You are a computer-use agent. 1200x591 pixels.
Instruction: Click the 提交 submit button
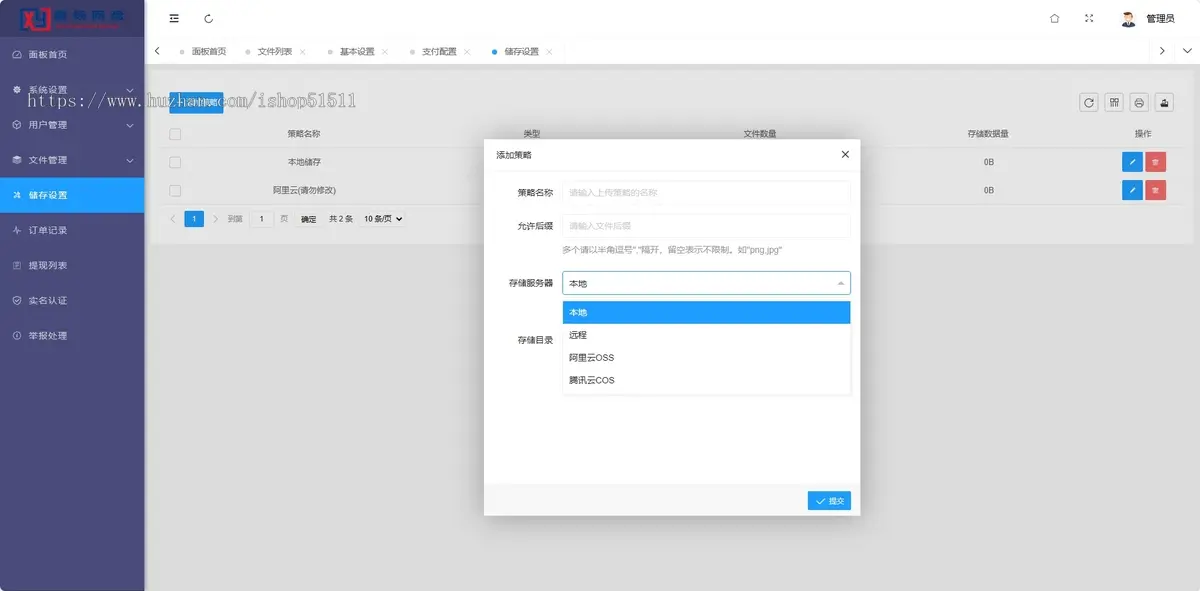(829, 500)
